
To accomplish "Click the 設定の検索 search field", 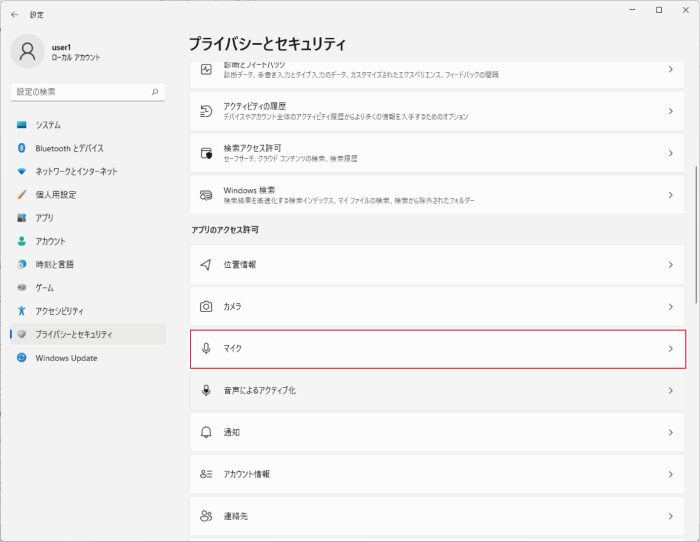I will pos(88,92).
